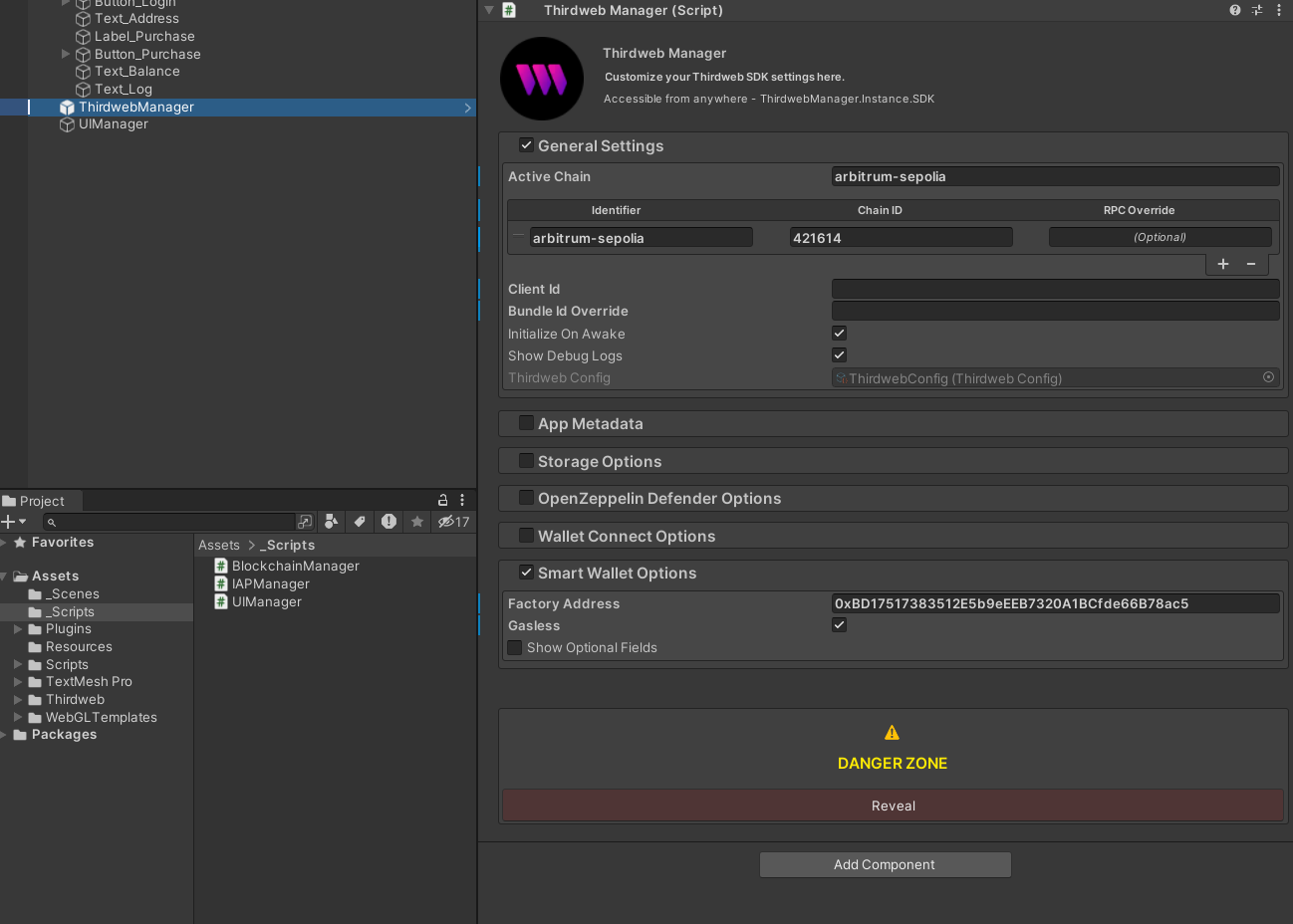
Task: Select the IAPManager script file
Action: coord(262,583)
